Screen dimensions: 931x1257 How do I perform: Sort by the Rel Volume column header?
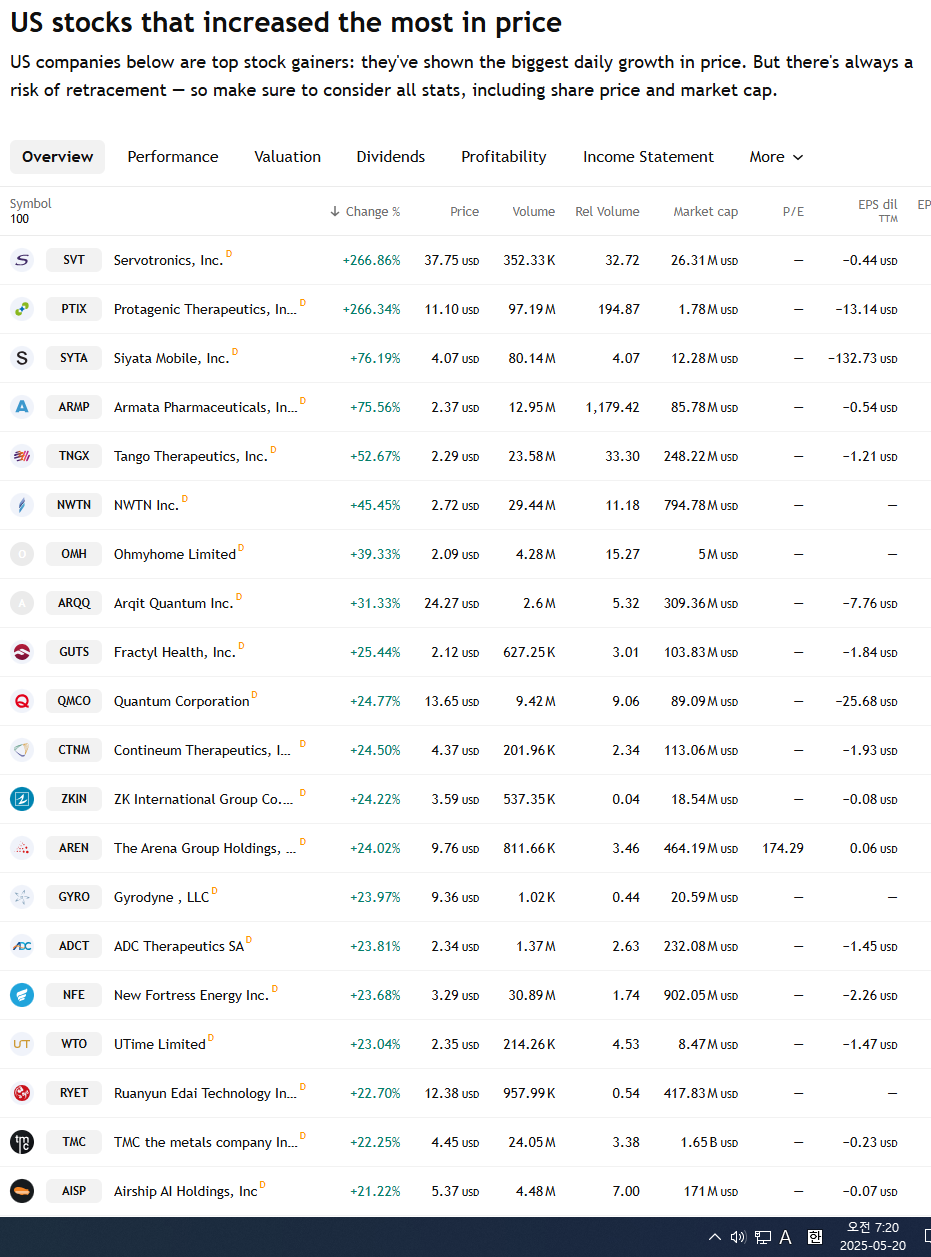click(607, 211)
